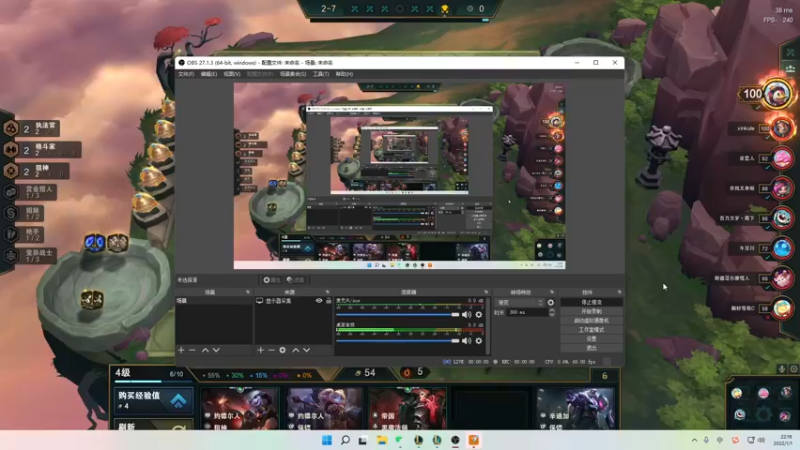Show hidden system tray icons chevron

(x=694, y=440)
